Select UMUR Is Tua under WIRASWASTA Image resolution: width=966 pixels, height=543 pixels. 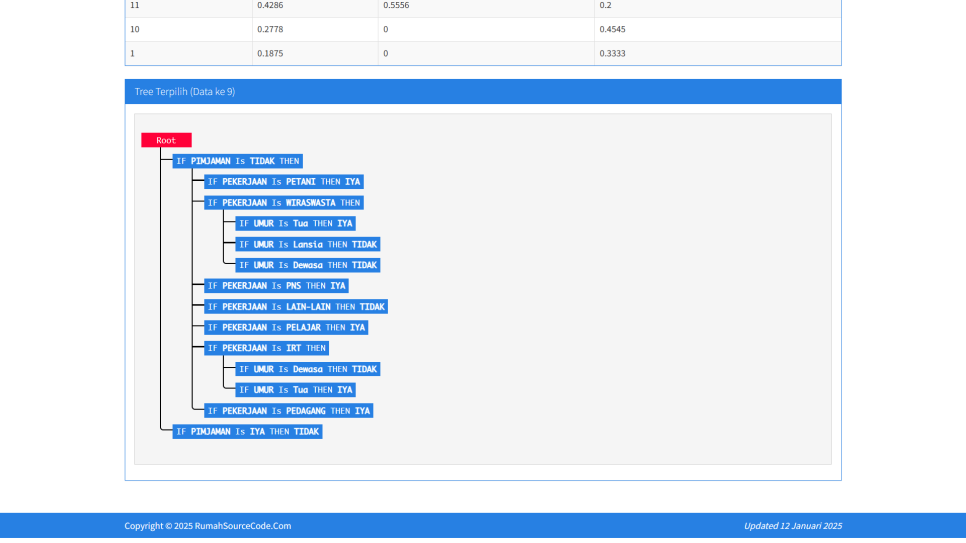point(296,224)
